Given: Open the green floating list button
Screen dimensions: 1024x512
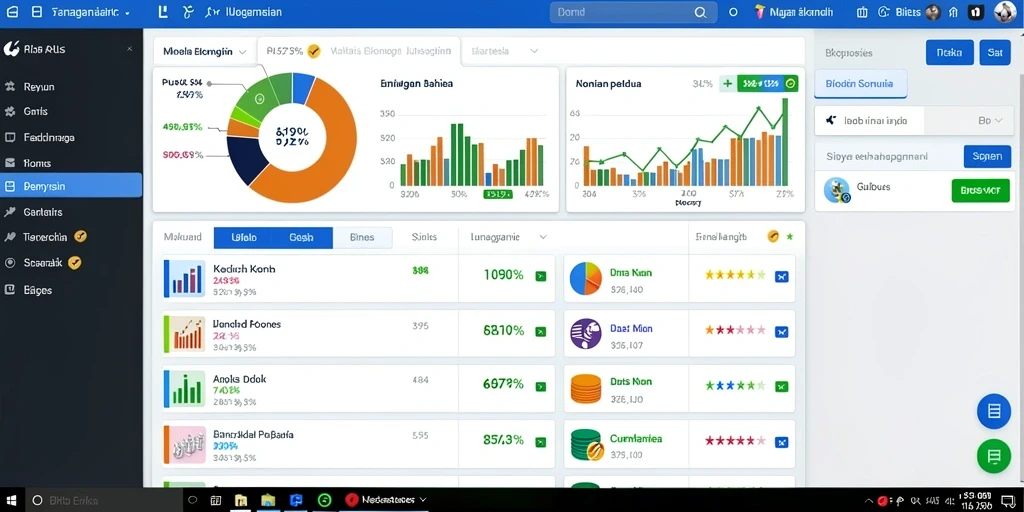Looking at the screenshot, I should coord(993,456).
